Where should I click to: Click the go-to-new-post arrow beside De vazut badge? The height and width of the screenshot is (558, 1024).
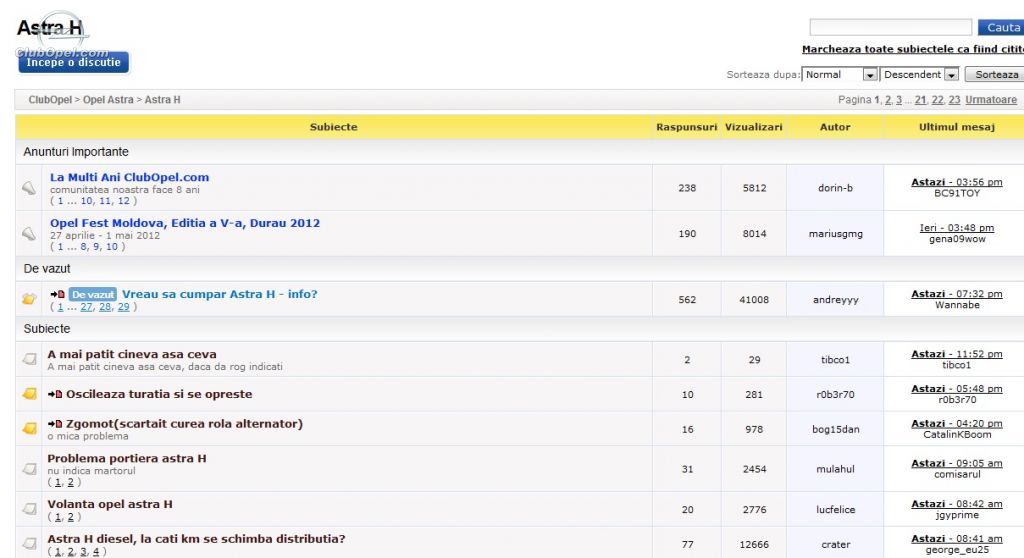click(57, 295)
